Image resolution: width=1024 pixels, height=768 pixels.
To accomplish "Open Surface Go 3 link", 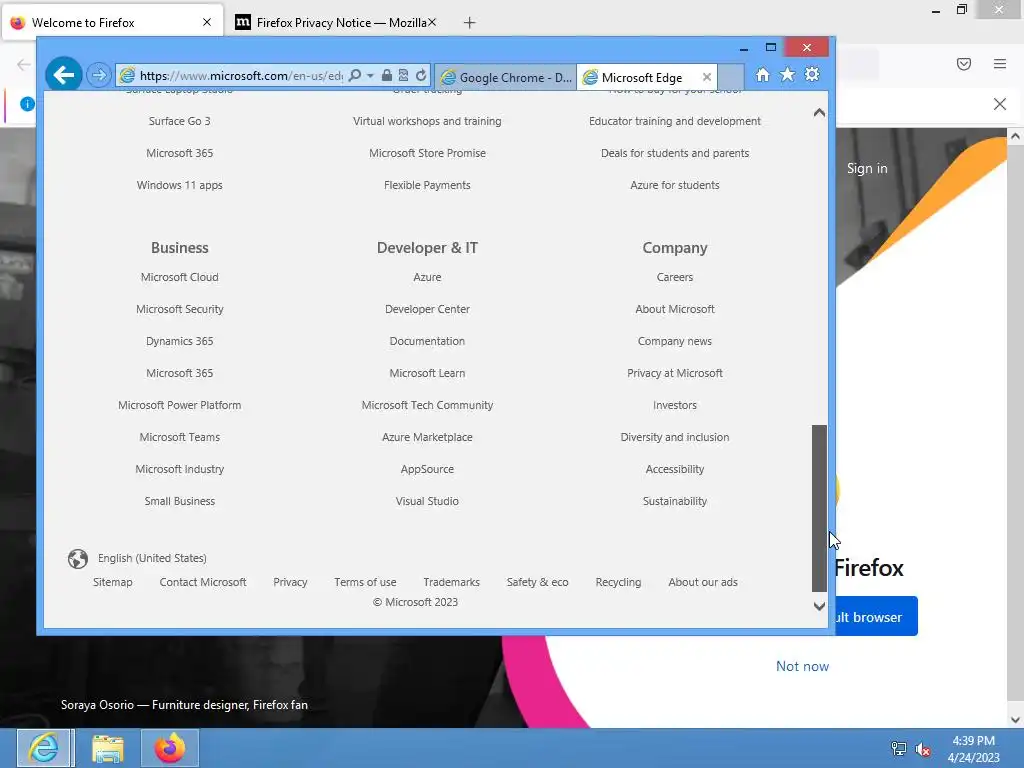I will tap(180, 121).
